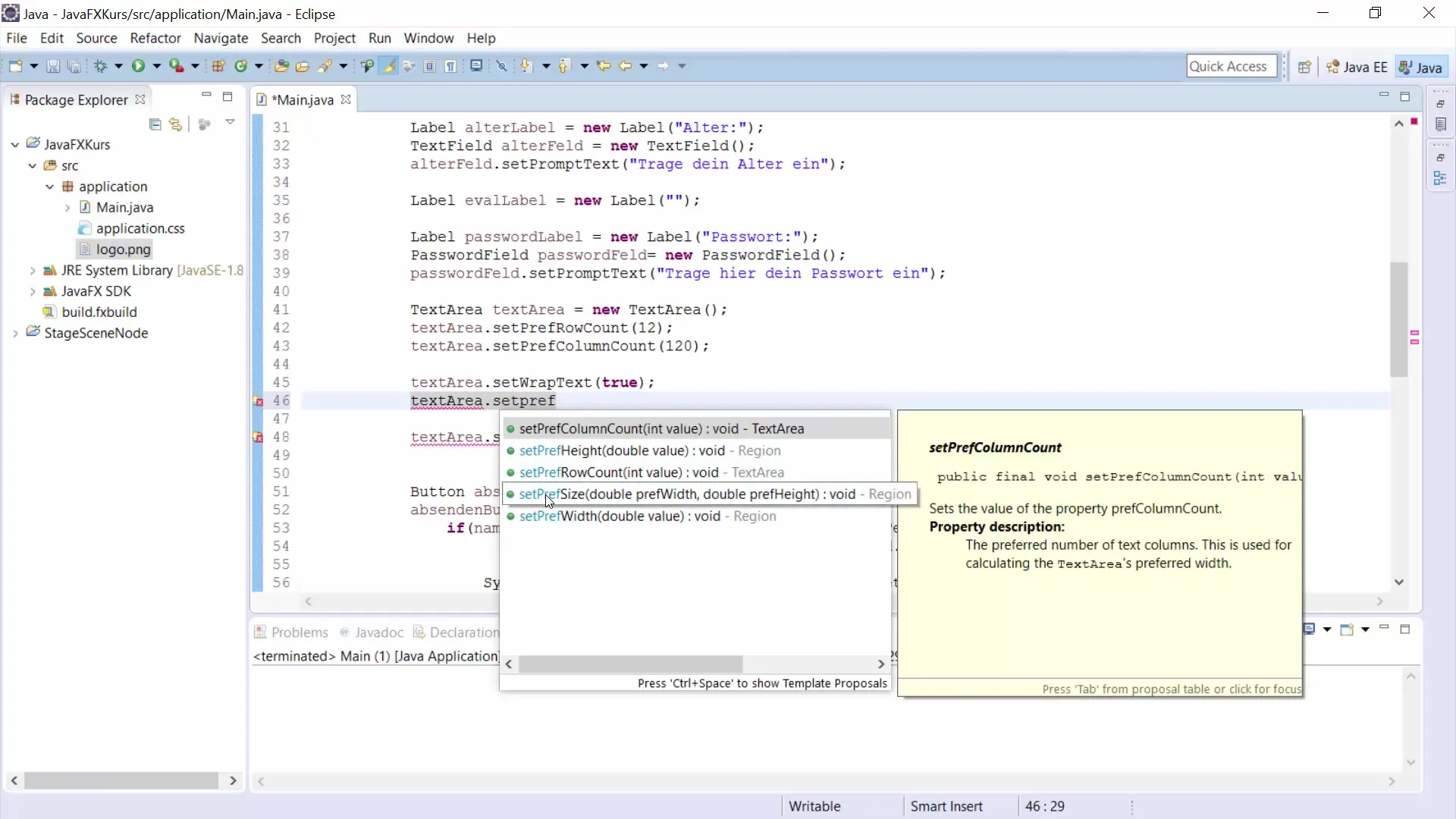Image resolution: width=1456 pixels, height=819 pixels.
Task: Toggle the Skip All Breakpoints icon
Action: (501, 66)
